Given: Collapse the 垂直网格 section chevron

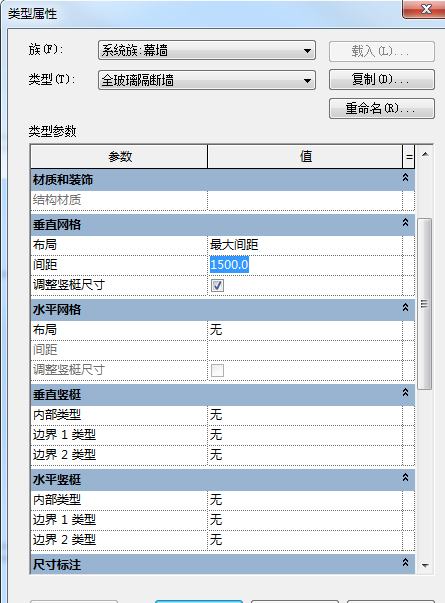Looking at the screenshot, I should click(x=405, y=223).
